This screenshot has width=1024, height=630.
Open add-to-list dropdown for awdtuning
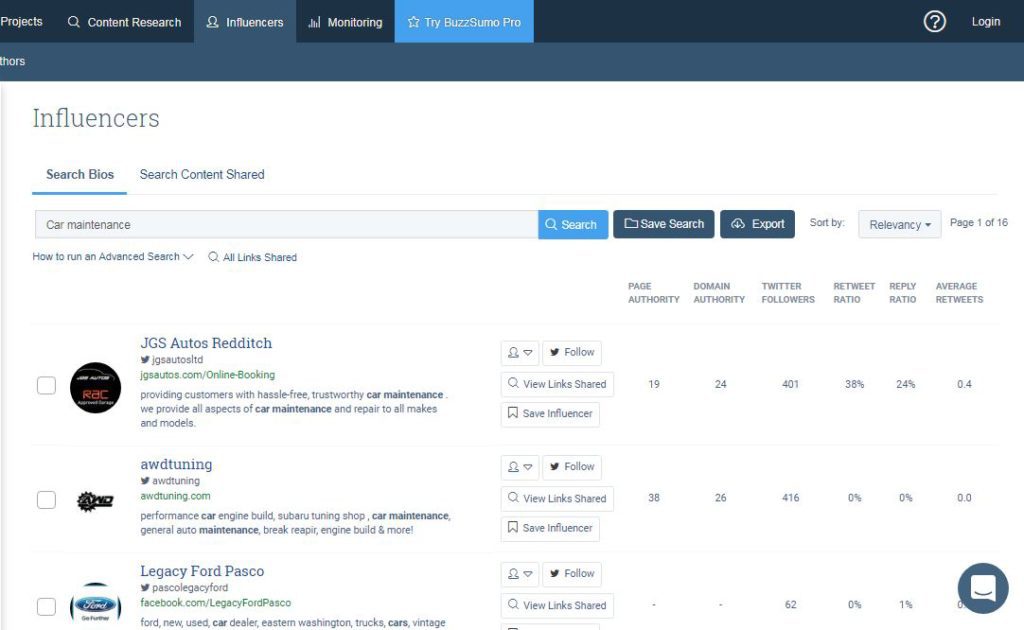tap(520, 467)
